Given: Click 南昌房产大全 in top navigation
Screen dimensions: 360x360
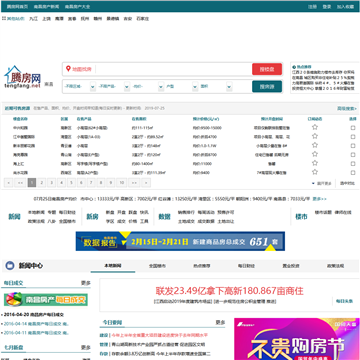Looking at the screenshot, I should [77, 7].
